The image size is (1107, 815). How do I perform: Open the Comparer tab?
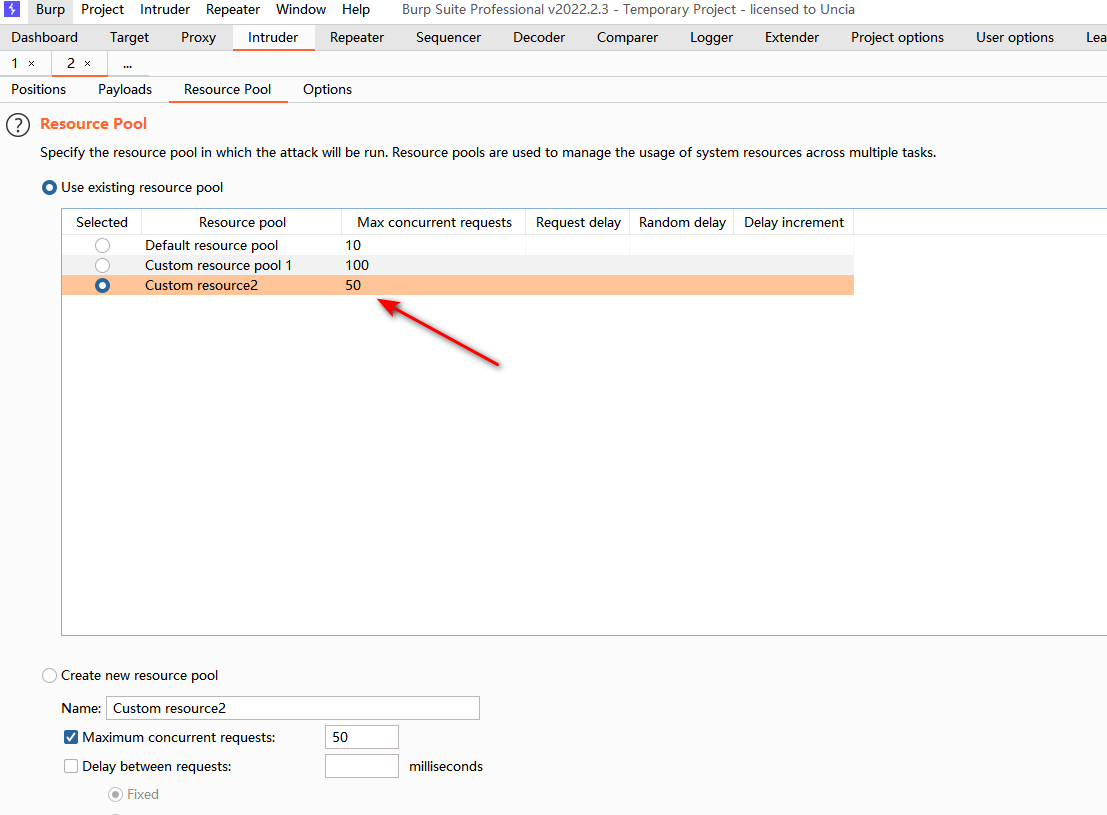coord(627,37)
